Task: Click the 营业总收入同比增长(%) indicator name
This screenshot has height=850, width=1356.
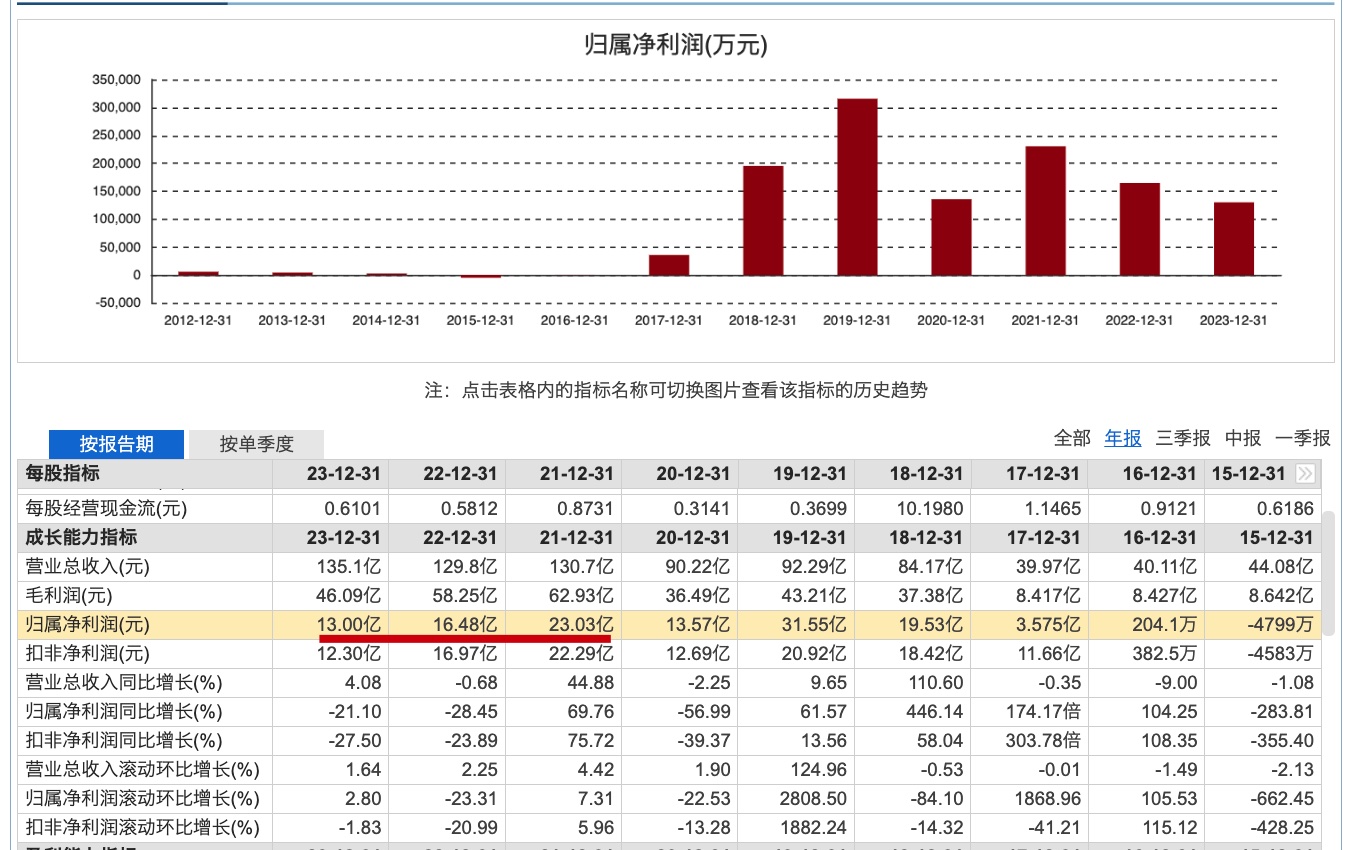Action: tap(124, 683)
